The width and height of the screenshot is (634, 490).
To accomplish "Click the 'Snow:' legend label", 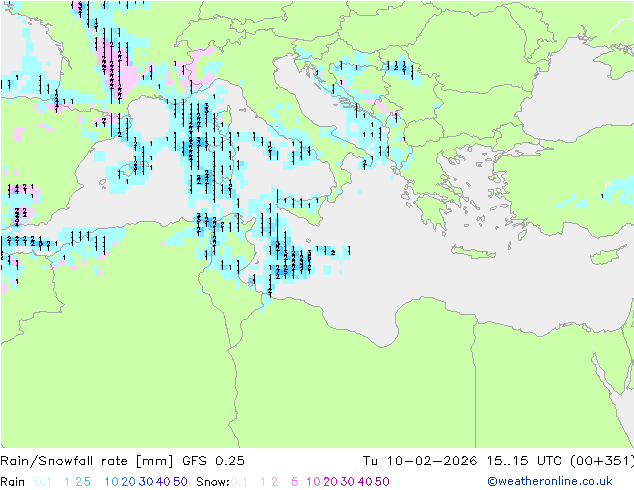I will [x=213, y=482].
